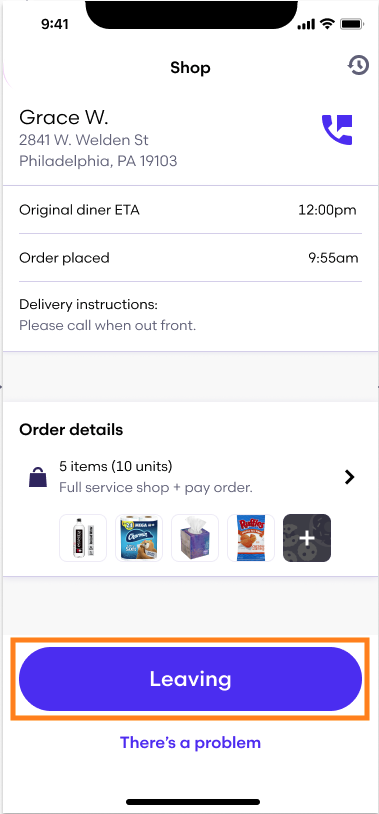Tap the Wi-Fi status icon
This screenshot has width=379, height=814.
[x=327, y=24]
